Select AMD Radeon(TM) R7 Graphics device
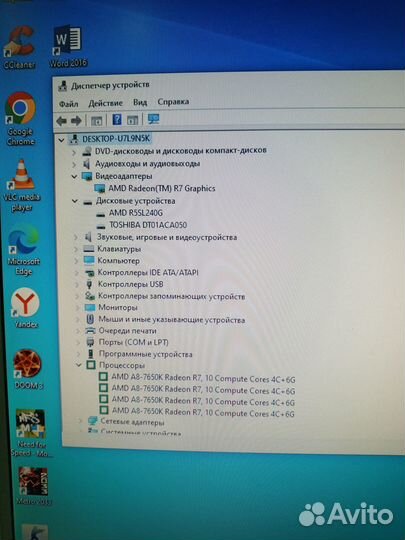The image size is (405, 540). pos(162,188)
